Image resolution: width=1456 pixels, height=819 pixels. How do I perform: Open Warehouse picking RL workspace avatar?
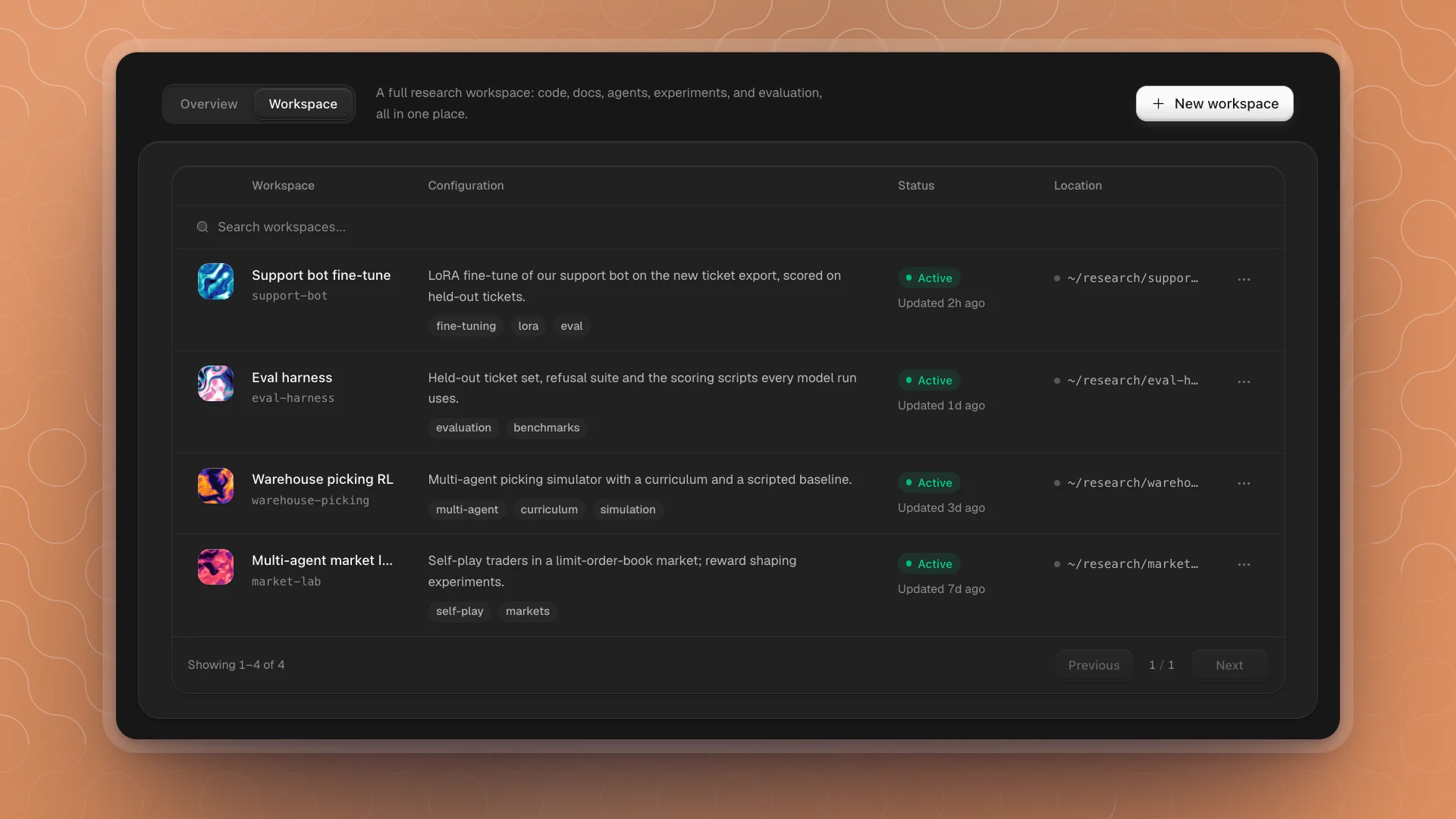tap(215, 485)
